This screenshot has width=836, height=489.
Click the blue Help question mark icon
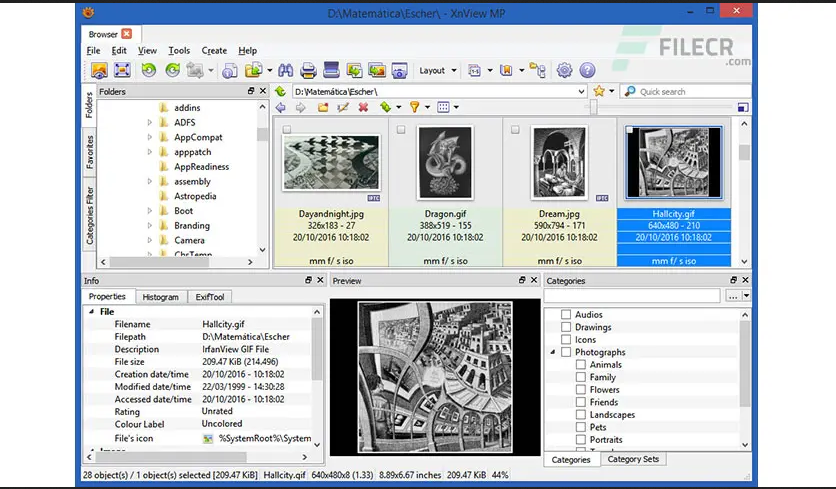[x=587, y=71]
